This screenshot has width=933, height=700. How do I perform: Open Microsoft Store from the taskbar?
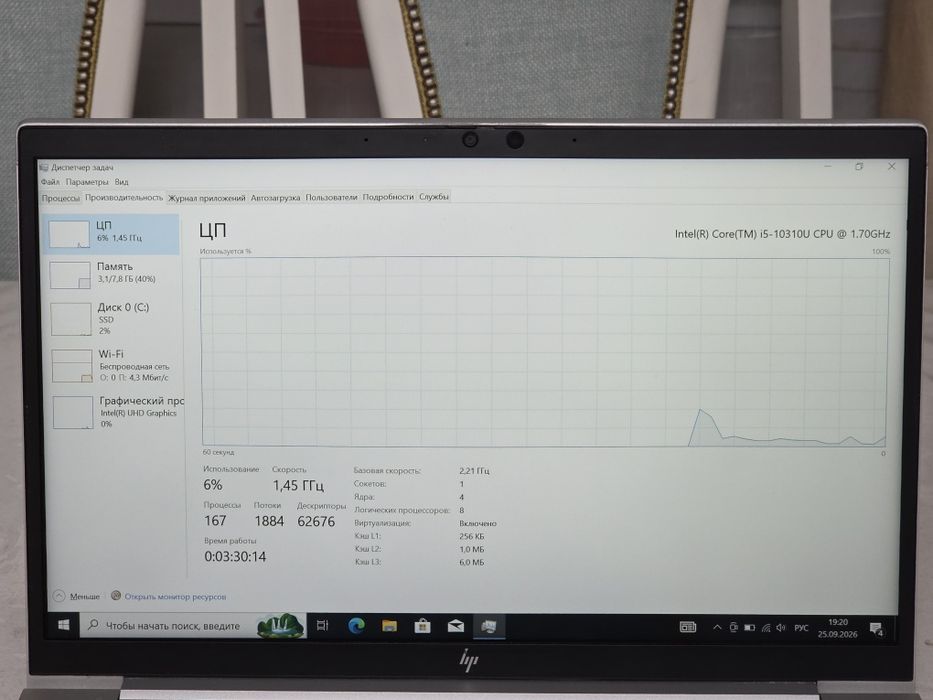422,626
